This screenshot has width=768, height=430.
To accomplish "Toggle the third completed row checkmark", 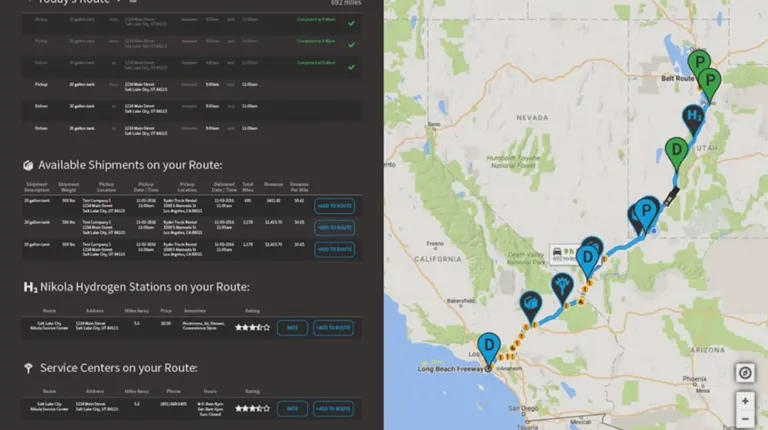I will point(351,67).
